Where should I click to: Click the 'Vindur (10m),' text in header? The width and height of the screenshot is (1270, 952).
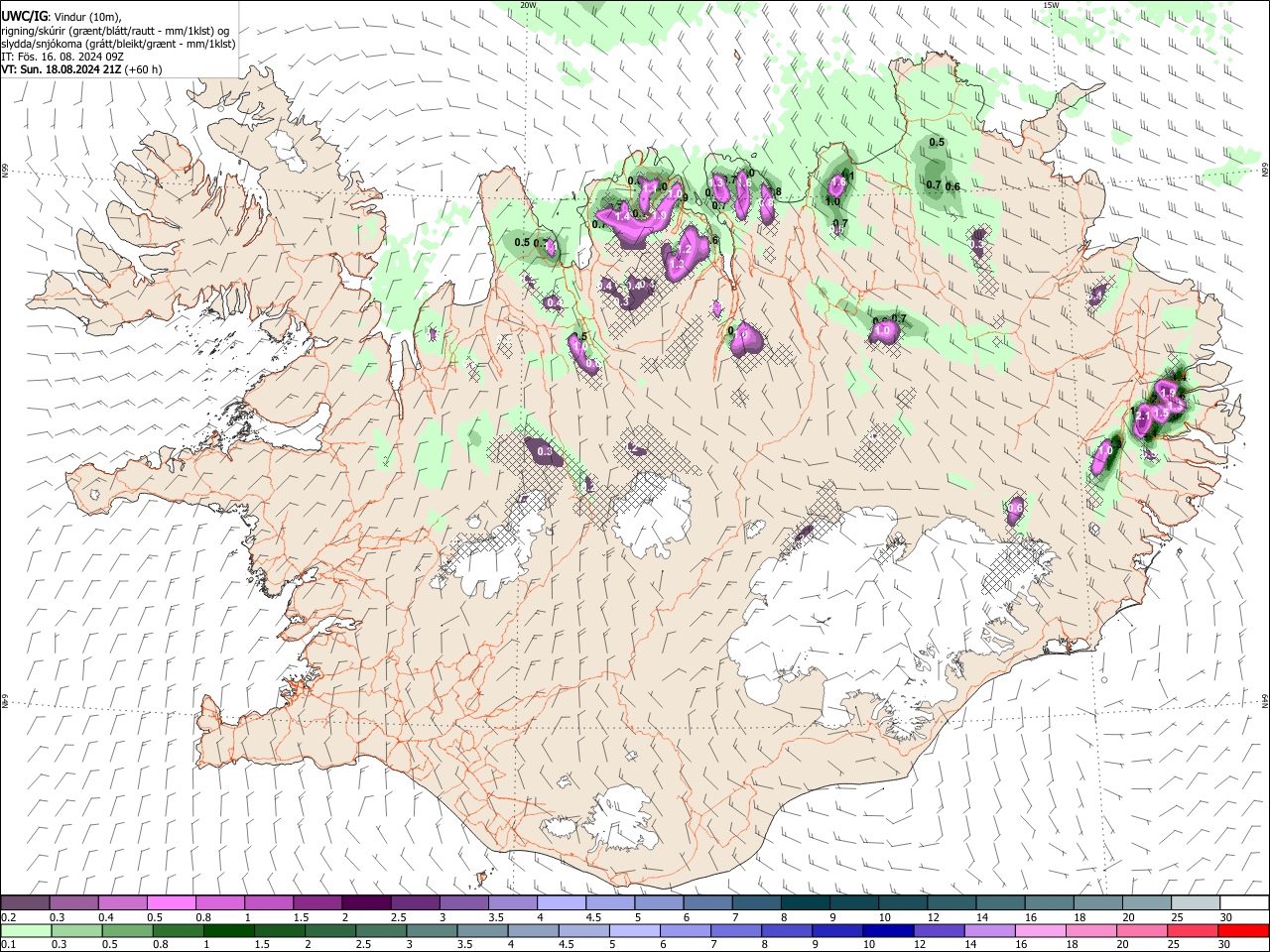86,17
